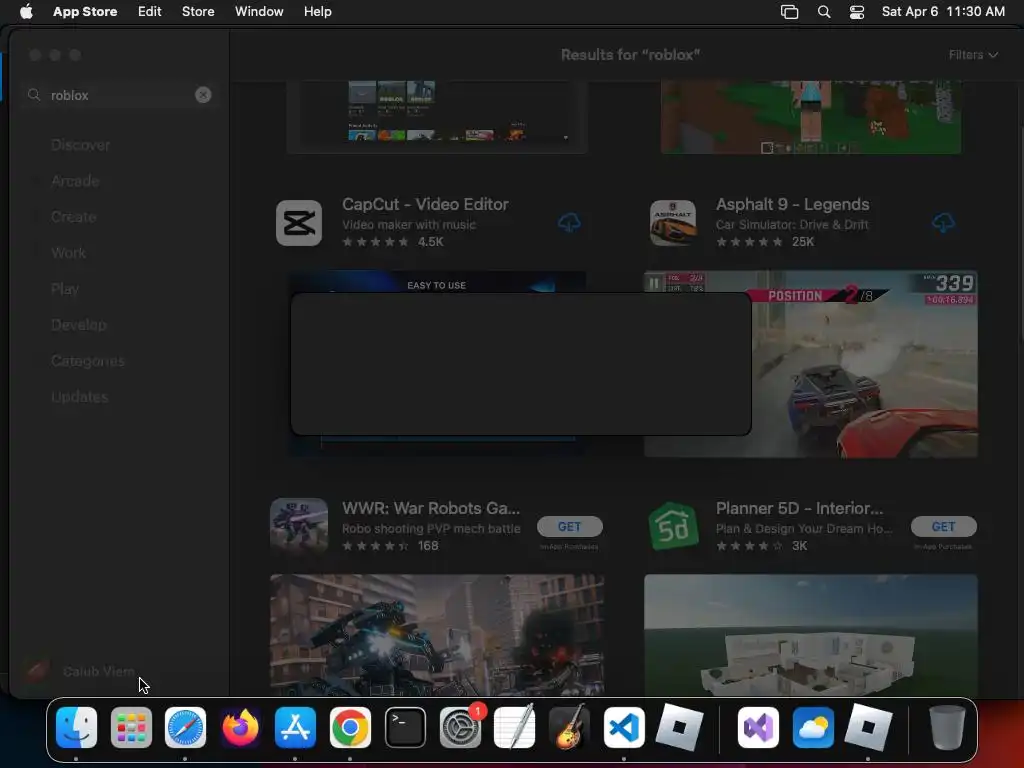1024x768 pixels.
Task: Click the 25K ratings count for Asphalt 9
Action: (803, 242)
